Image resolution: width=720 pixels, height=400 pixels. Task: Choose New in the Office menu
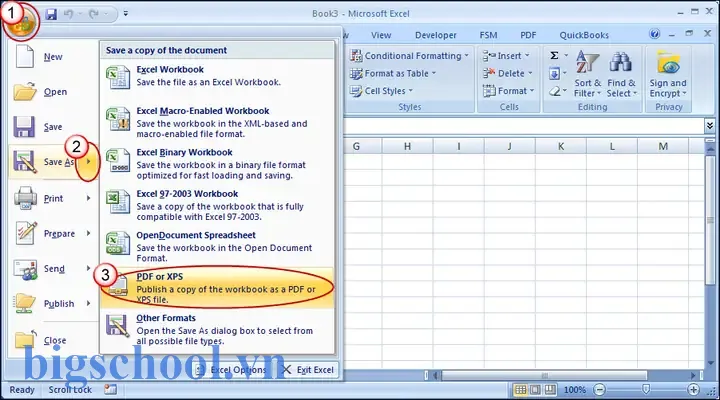(53, 57)
